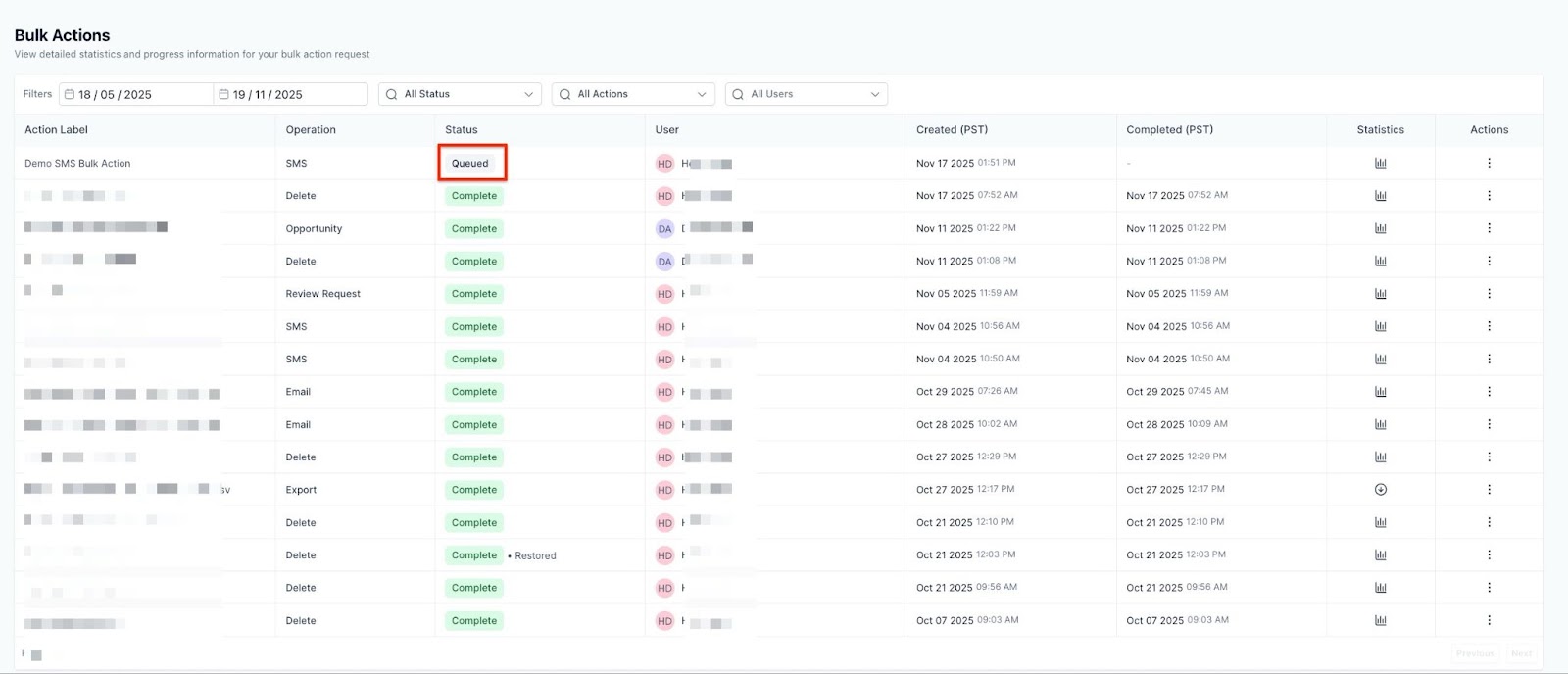1568x674 pixels.
Task: Open actions menu for the Restored Delete row
Action: coord(1489,555)
